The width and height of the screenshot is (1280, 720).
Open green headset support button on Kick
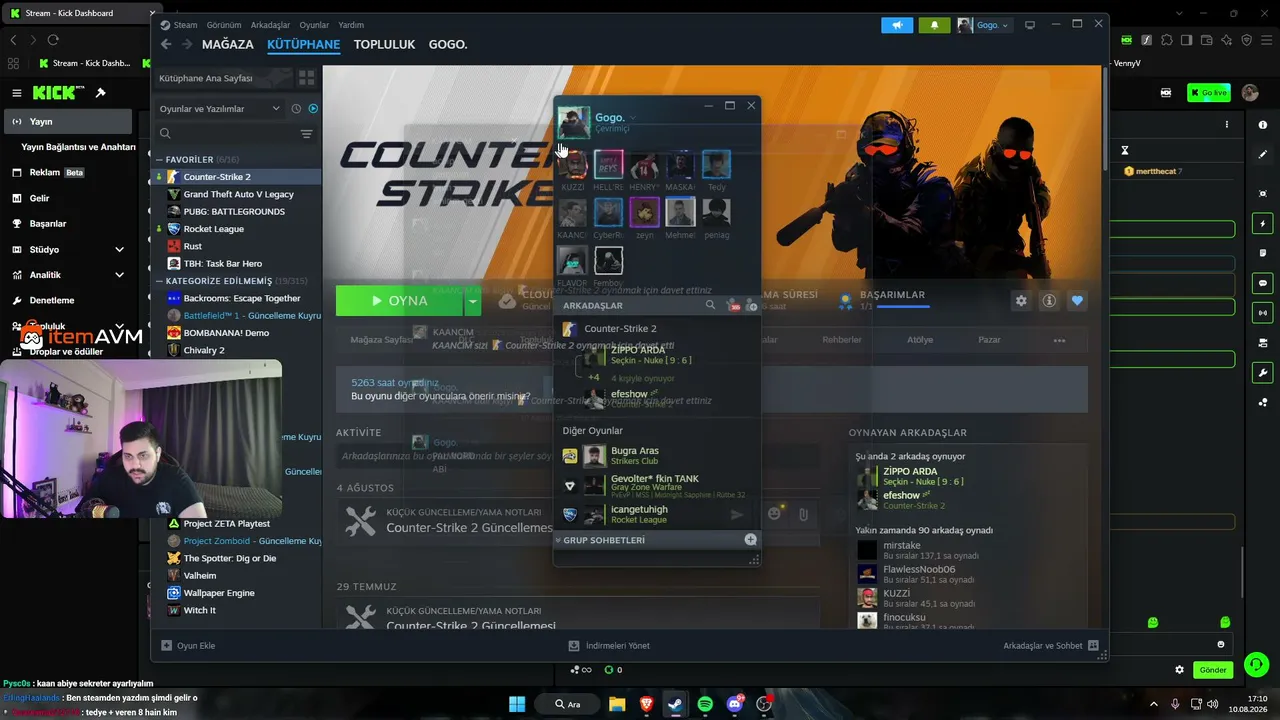click(x=1257, y=664)
